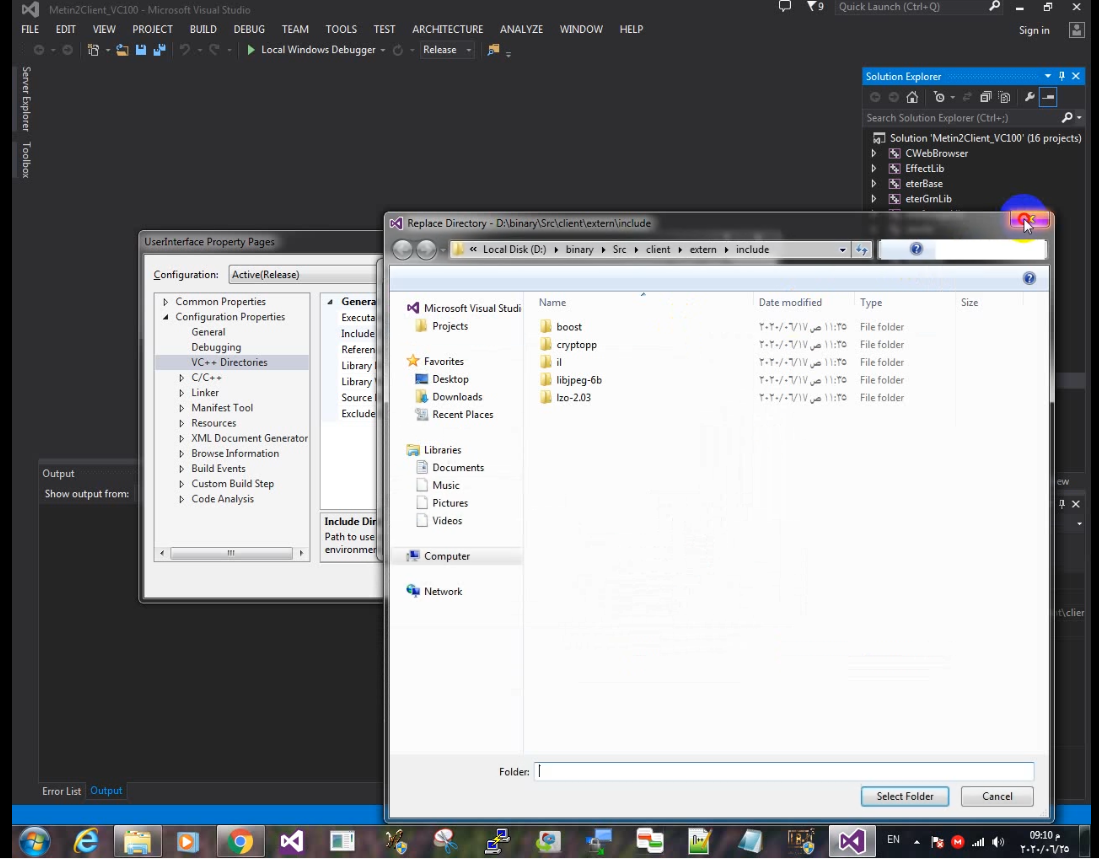Open the notifications flag icon

pos(812,7)
